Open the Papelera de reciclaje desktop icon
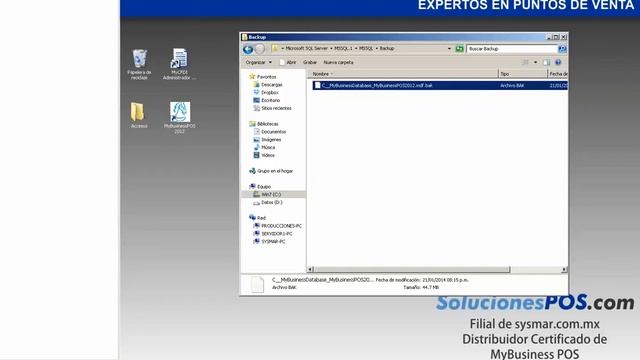Image resolution: width=640 pixels, height=360 pixels. click(139, 64)
